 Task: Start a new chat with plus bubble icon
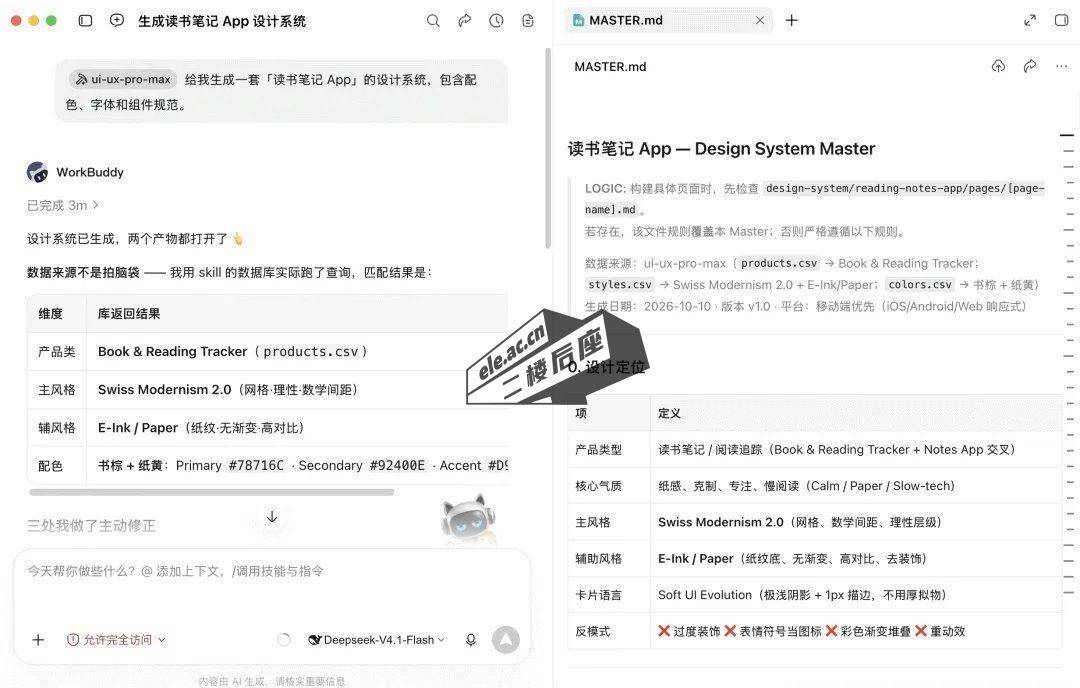[117, 21]
